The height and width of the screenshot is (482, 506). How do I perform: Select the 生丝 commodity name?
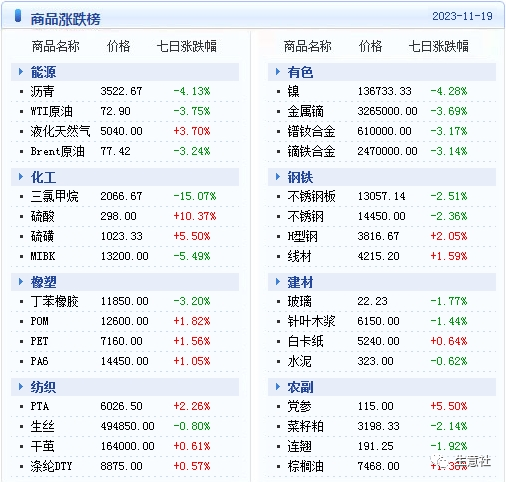[x=42, y=426]
